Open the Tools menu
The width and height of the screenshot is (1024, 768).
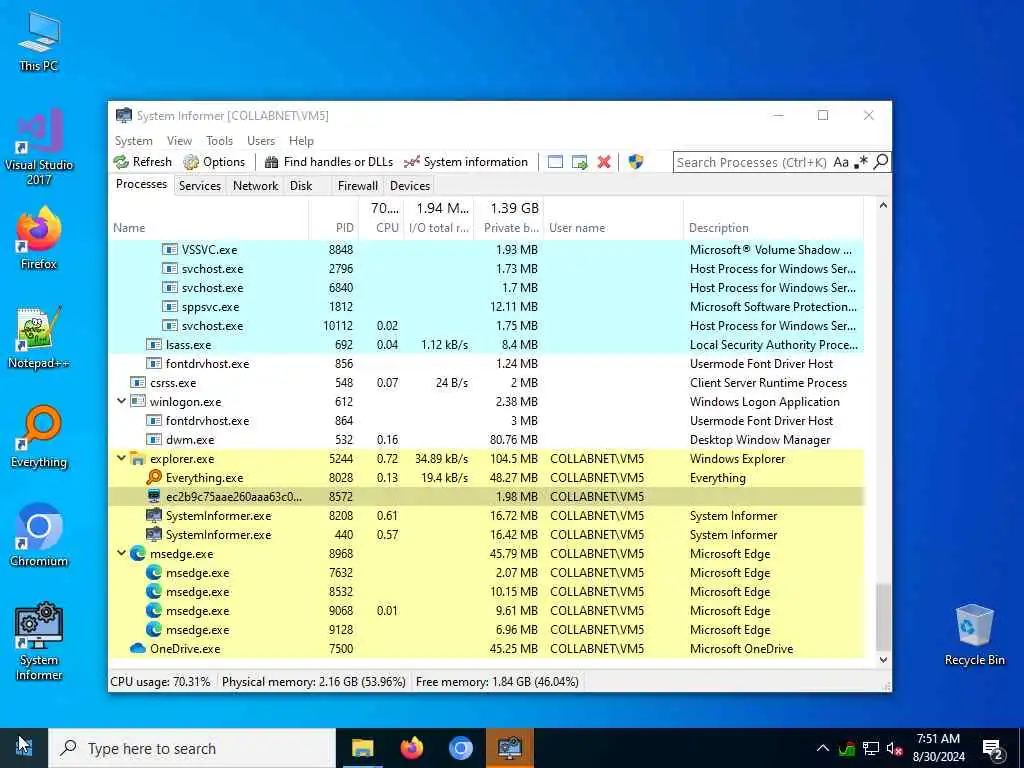pos(219,141)
